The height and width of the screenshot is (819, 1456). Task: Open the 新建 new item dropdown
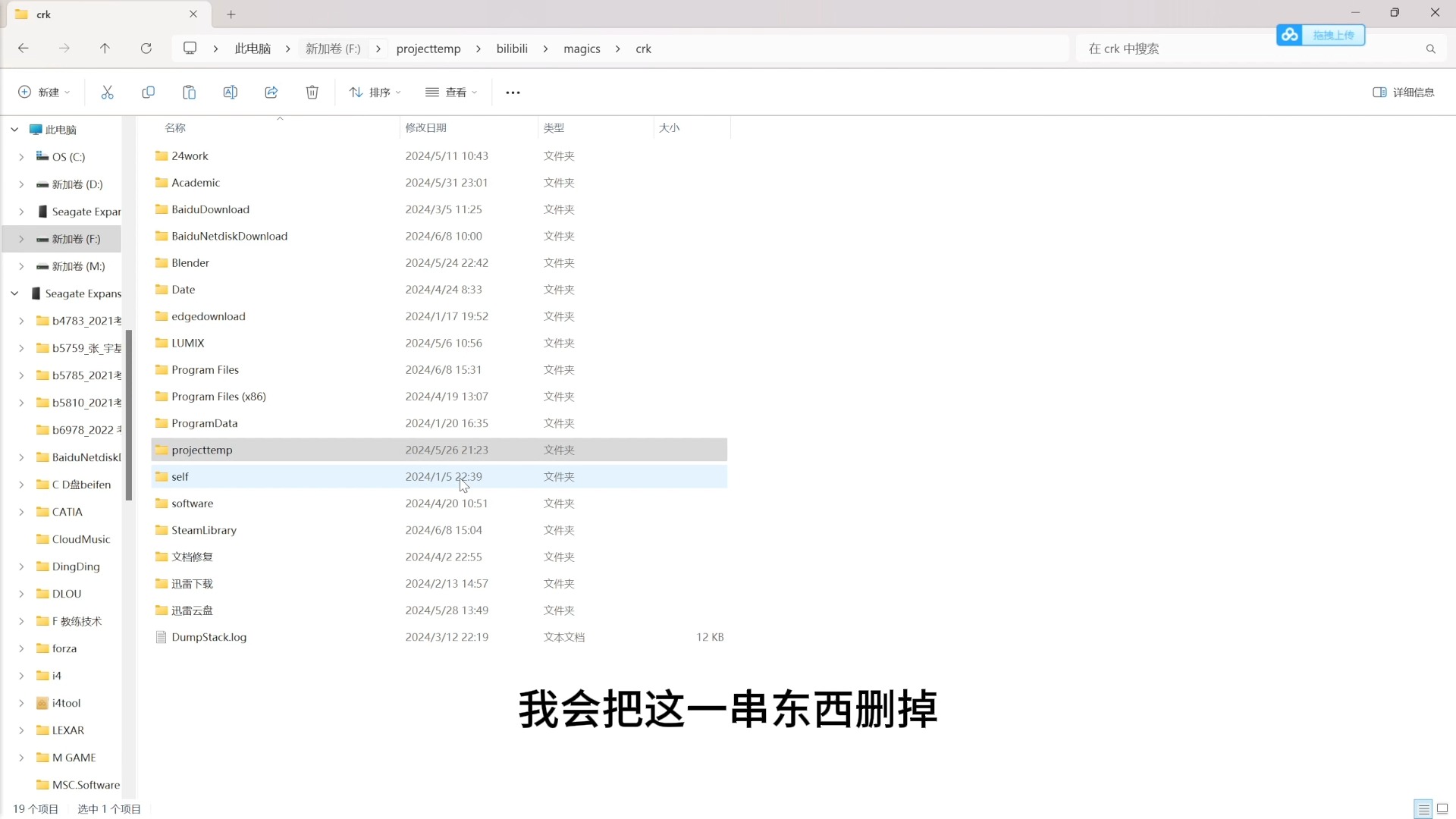pos(44,92)
